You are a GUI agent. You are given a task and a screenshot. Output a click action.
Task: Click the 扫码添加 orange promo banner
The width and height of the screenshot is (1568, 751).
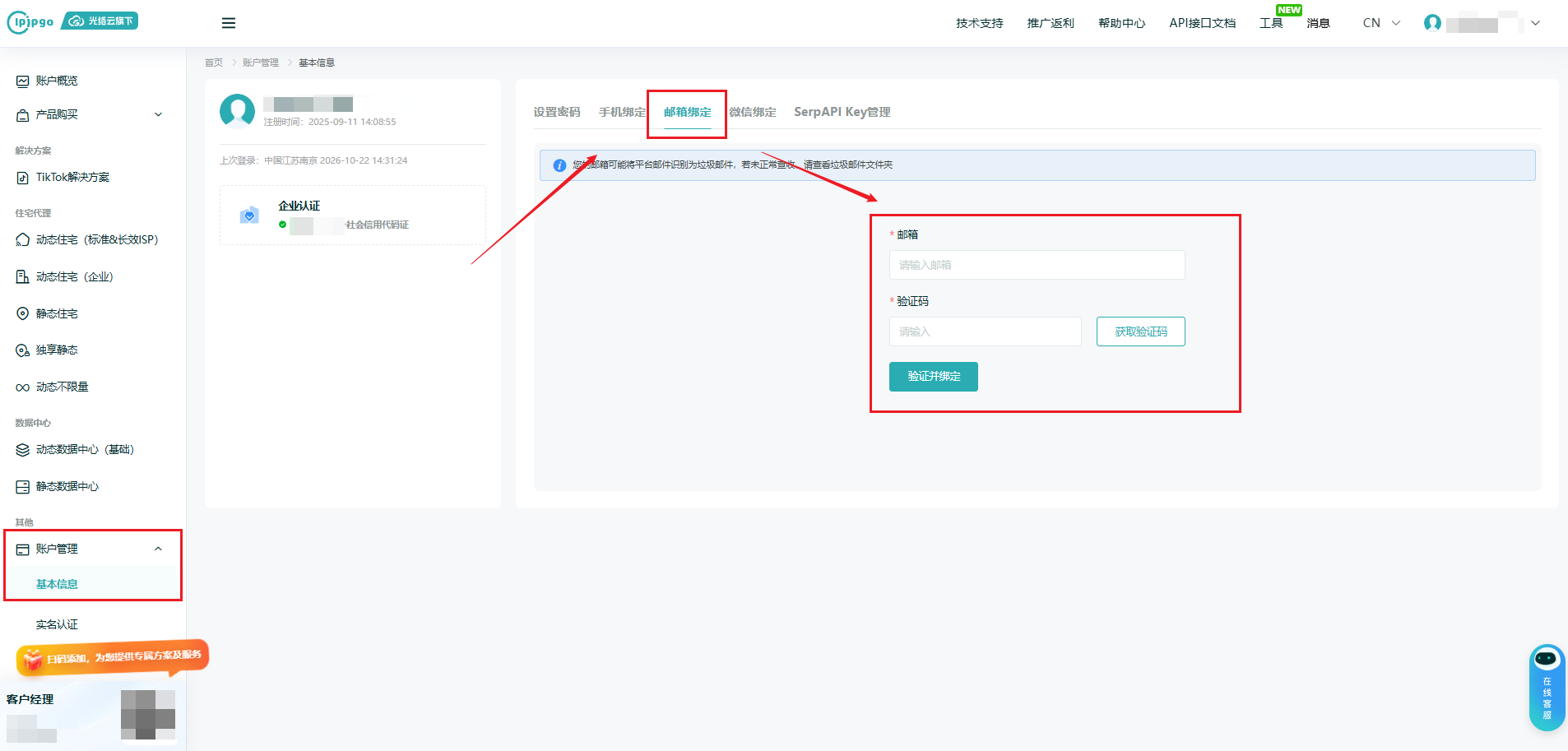pyautogui.click(x=113, y=657)
